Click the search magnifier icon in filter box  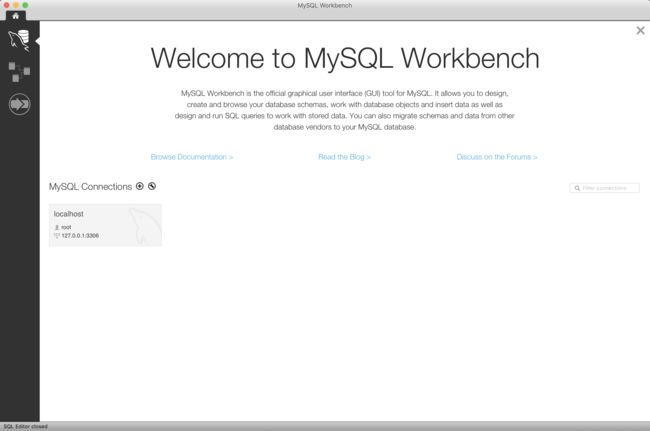pos(577,188)
